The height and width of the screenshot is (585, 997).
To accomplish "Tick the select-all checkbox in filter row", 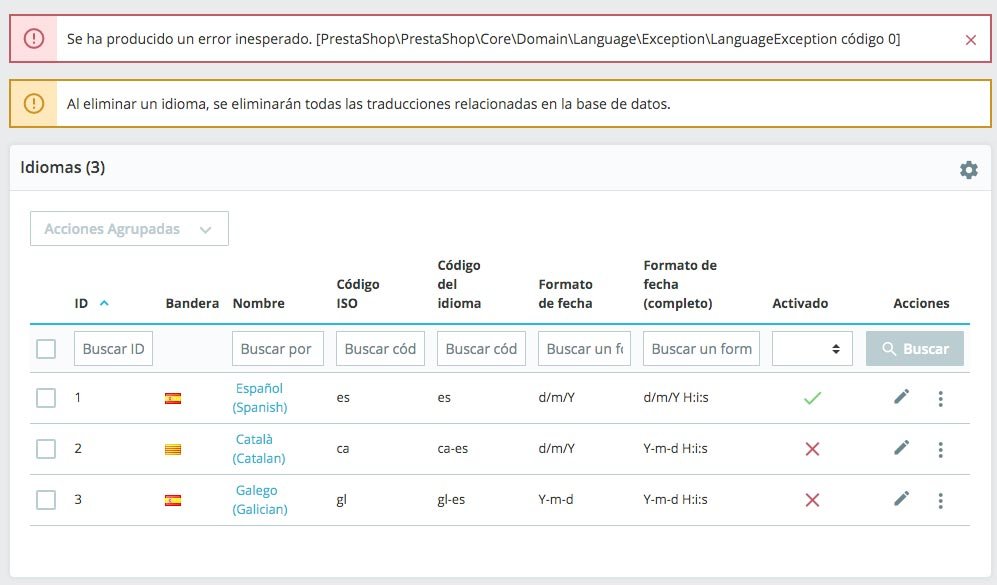I will coord(46,349).
